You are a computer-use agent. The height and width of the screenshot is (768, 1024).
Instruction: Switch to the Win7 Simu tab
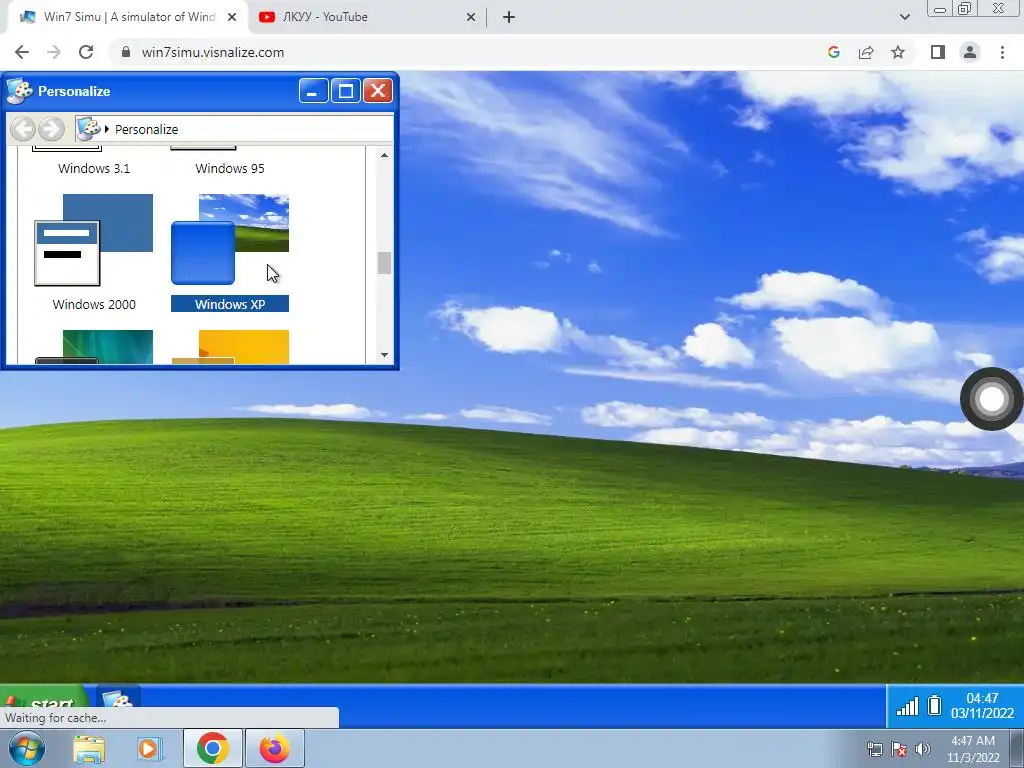tap(129, 17)
